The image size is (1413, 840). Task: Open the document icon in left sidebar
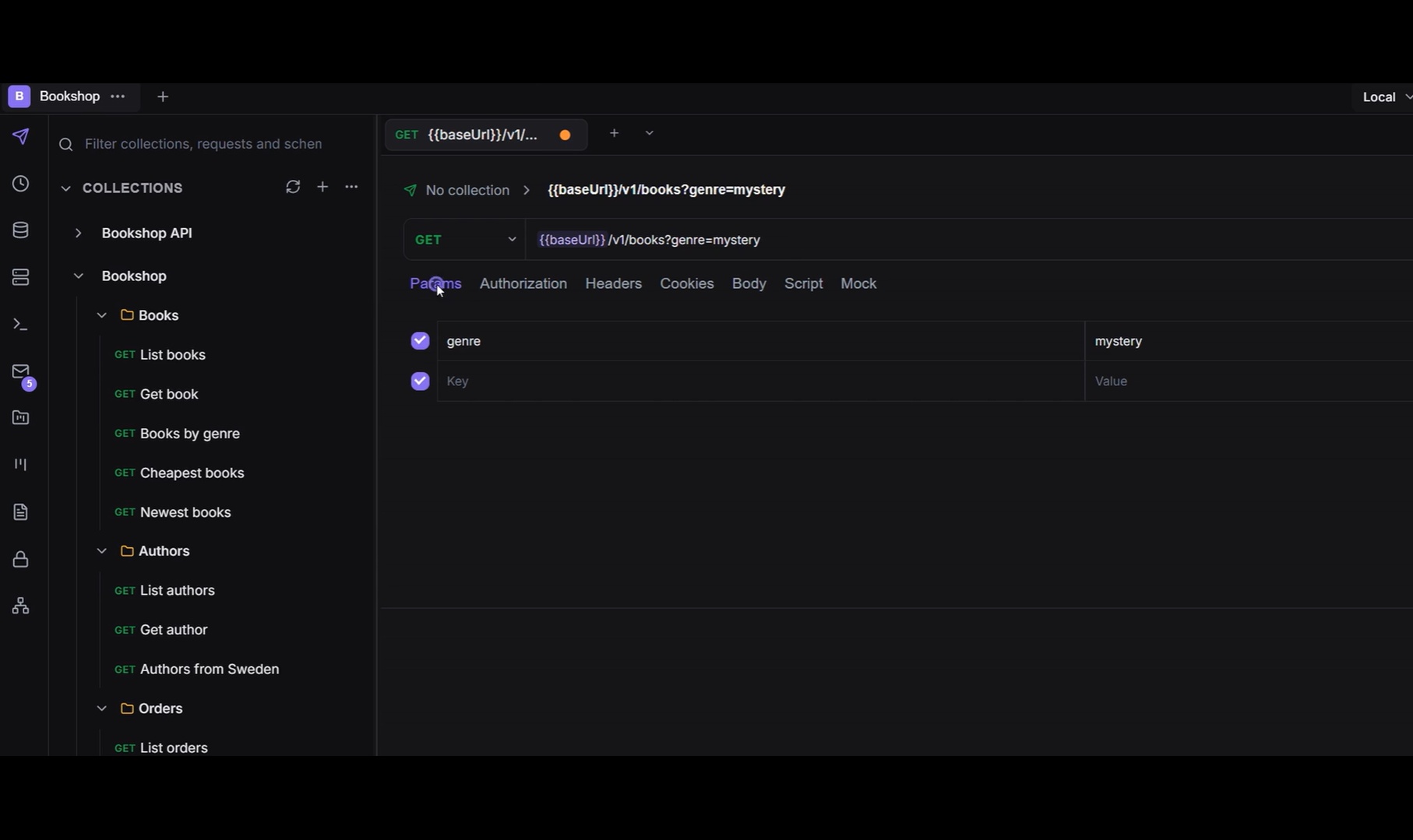coord(21,511)
